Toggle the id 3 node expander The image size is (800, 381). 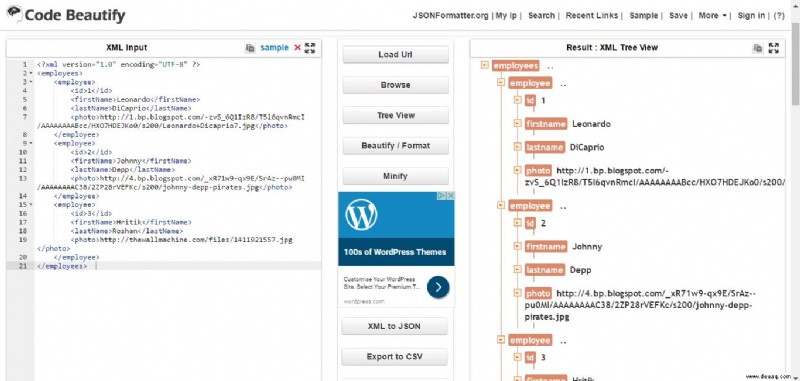click(518, 358)
